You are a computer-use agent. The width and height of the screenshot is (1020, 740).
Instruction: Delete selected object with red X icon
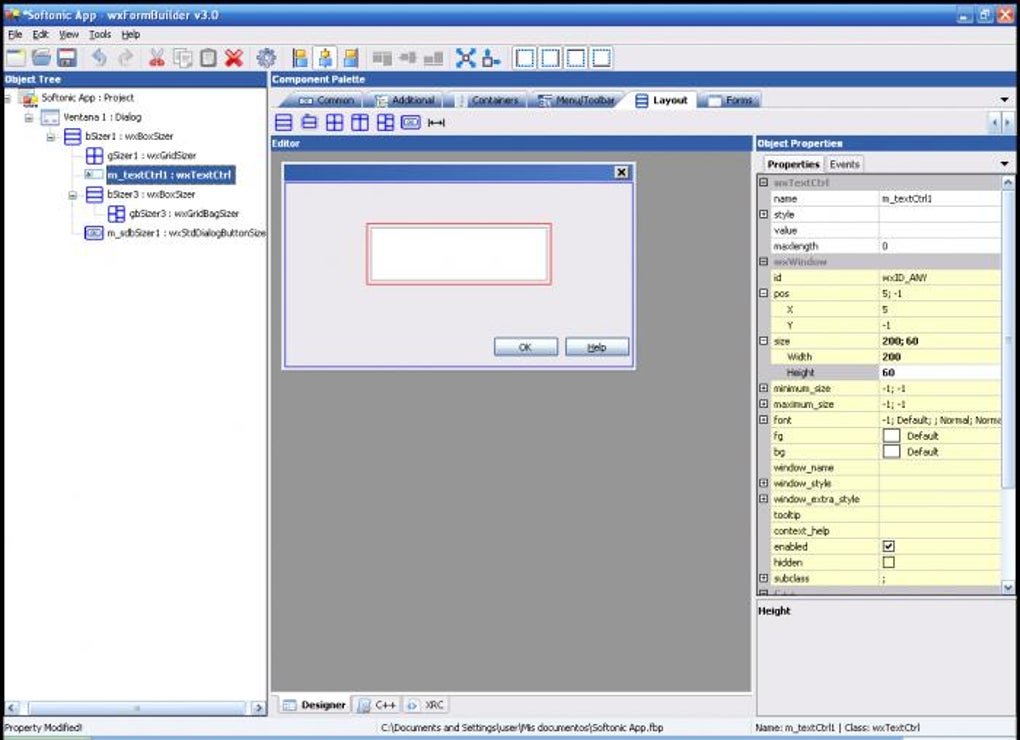coord(234,58)
